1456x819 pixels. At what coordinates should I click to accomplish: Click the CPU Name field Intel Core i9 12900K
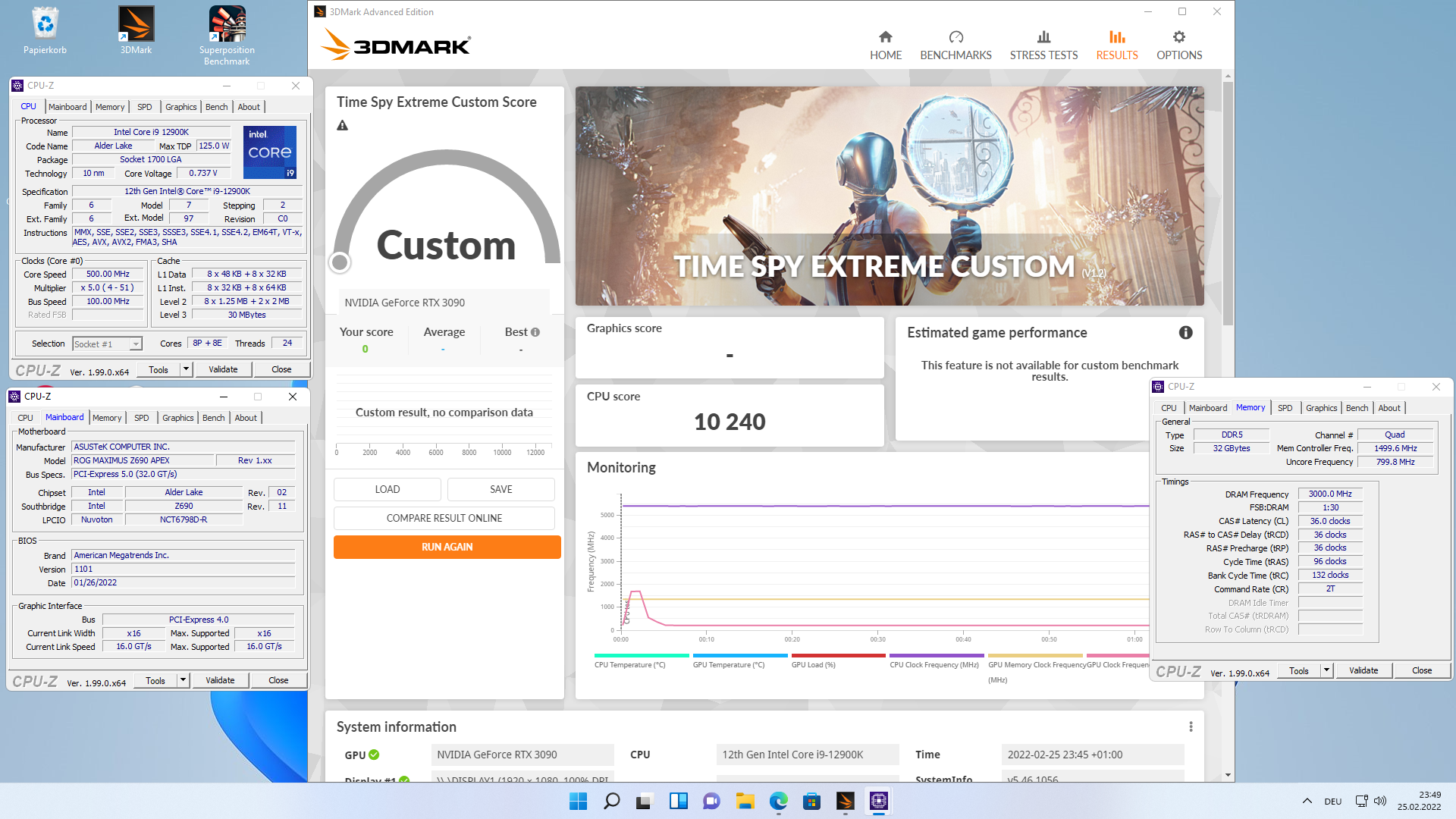pos(151,132)
